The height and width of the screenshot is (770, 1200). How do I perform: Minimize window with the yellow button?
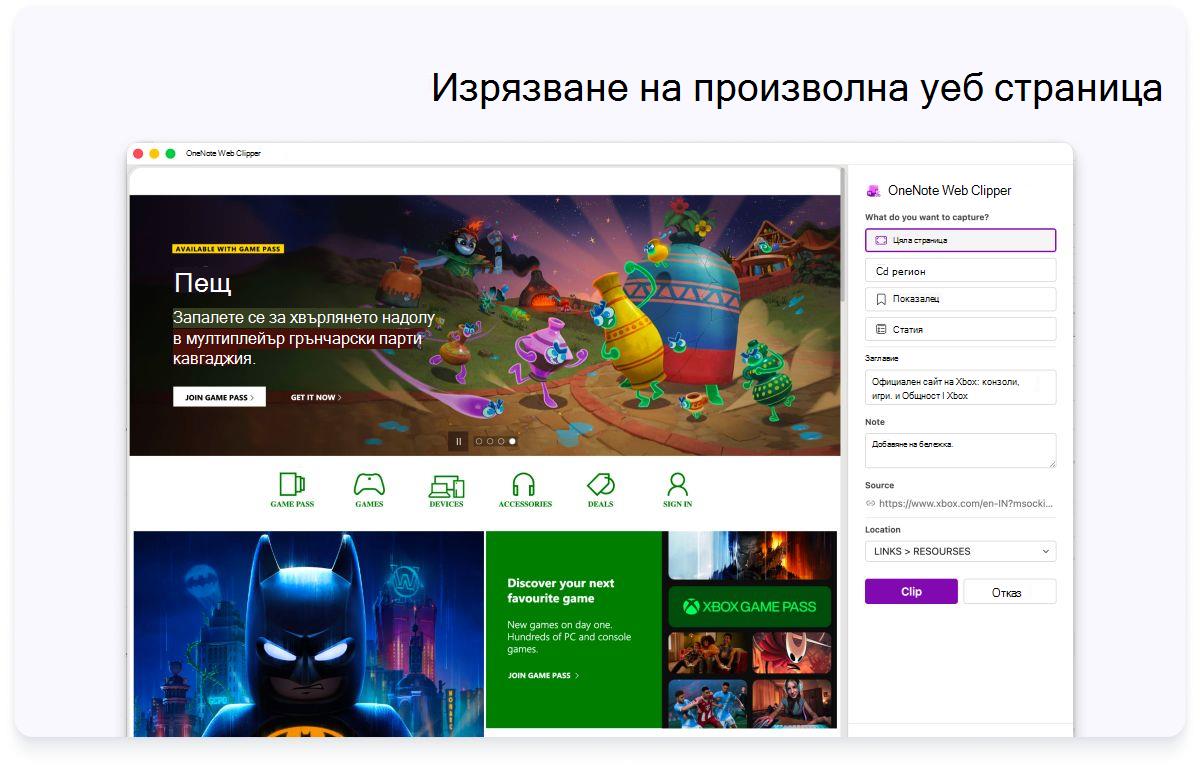click(x=154, y=154)
